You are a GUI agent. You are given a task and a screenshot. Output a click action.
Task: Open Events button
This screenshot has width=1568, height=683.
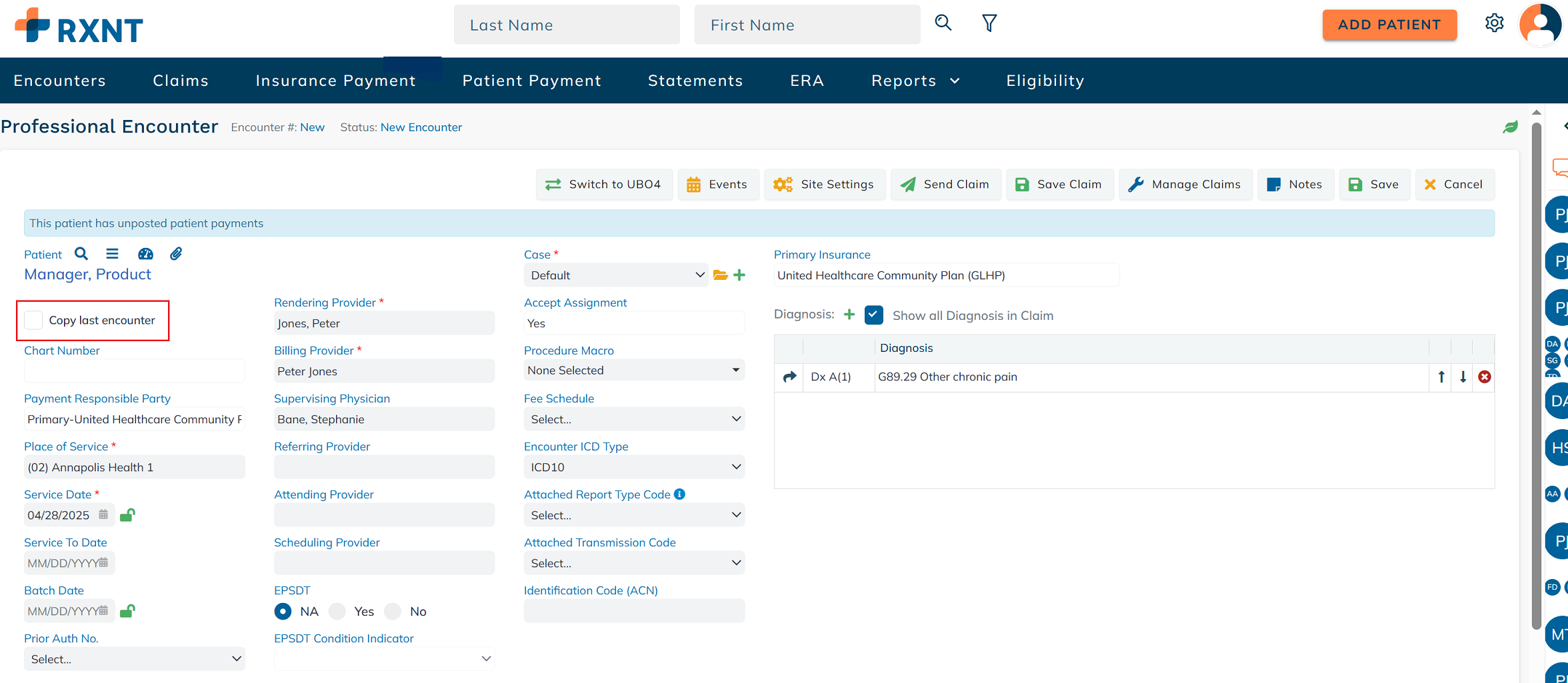717,185
